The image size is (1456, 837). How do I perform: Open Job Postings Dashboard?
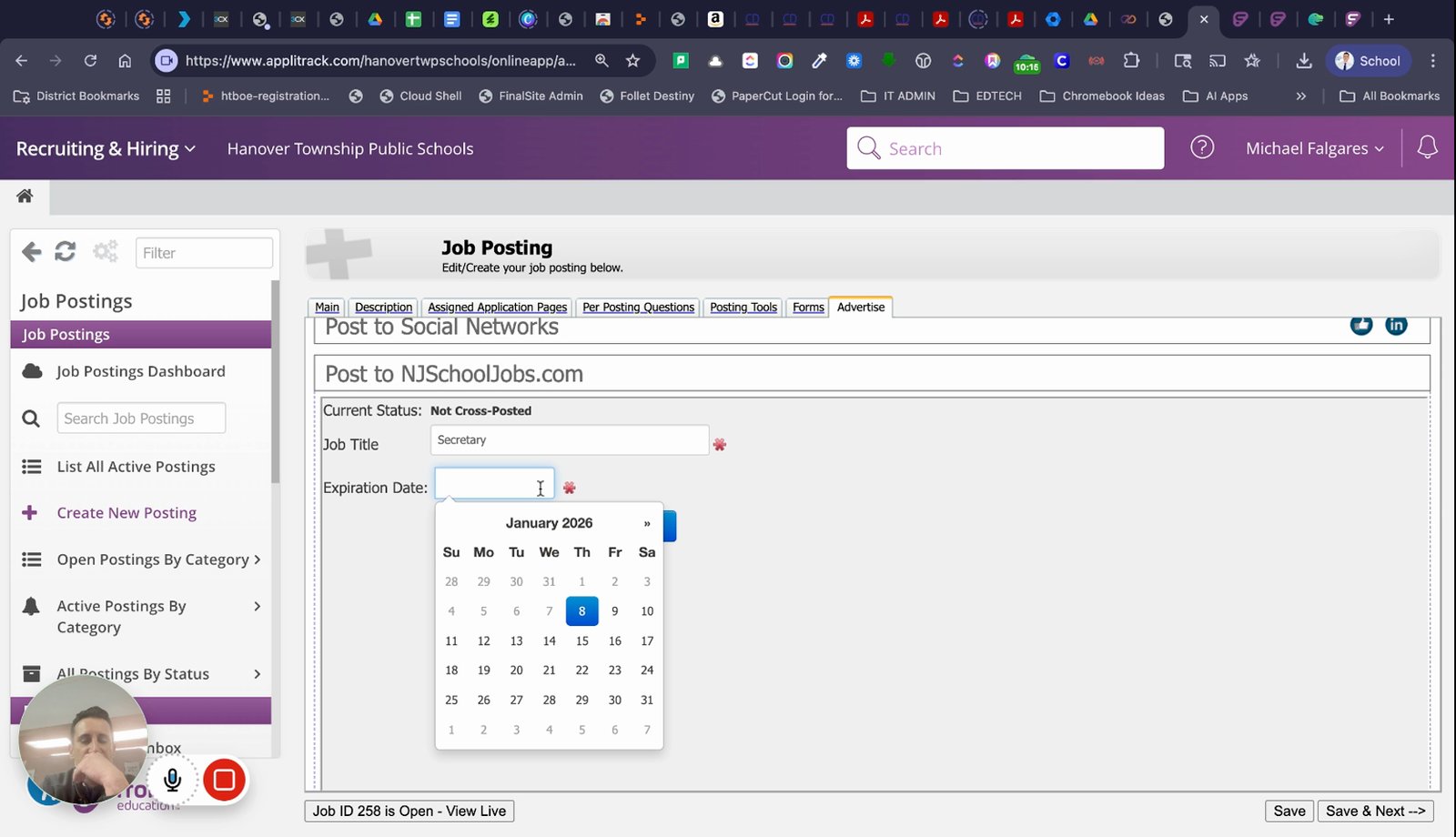(x=141, y=371)
